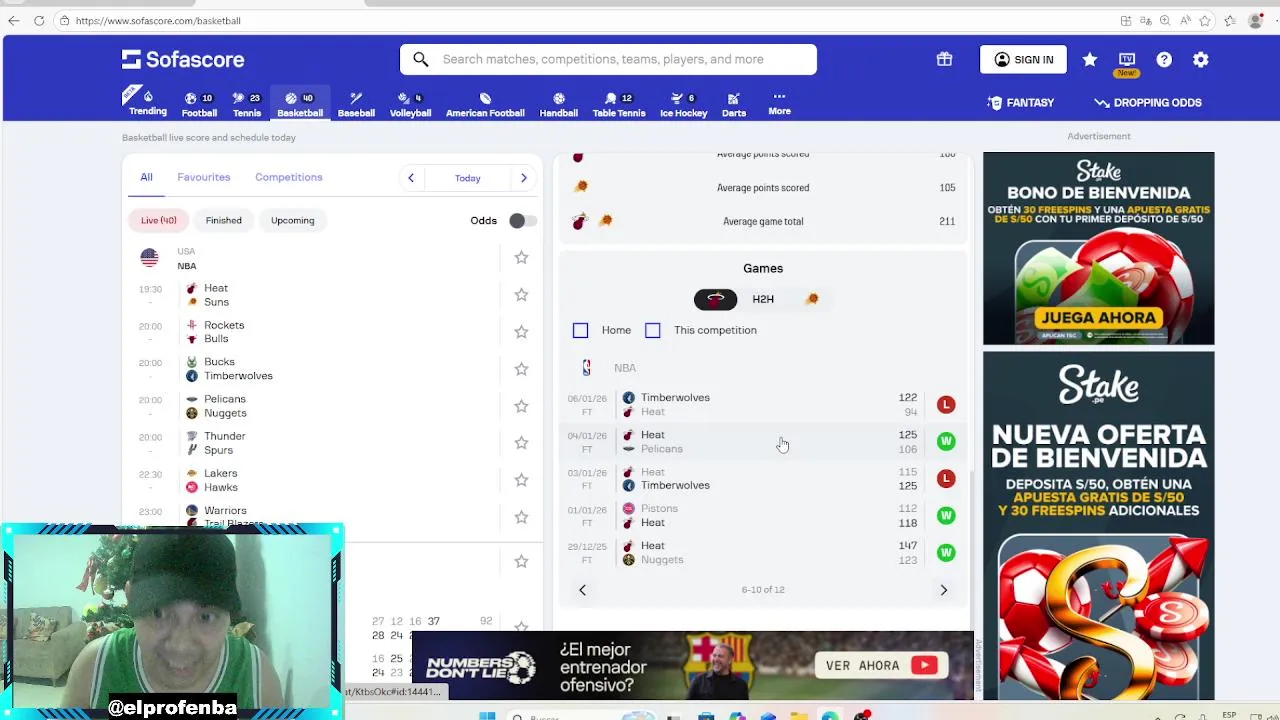Favourite the Heat vs Suns match
The width and height of the screenshot is (1280, 720).
tap(521, 295)
